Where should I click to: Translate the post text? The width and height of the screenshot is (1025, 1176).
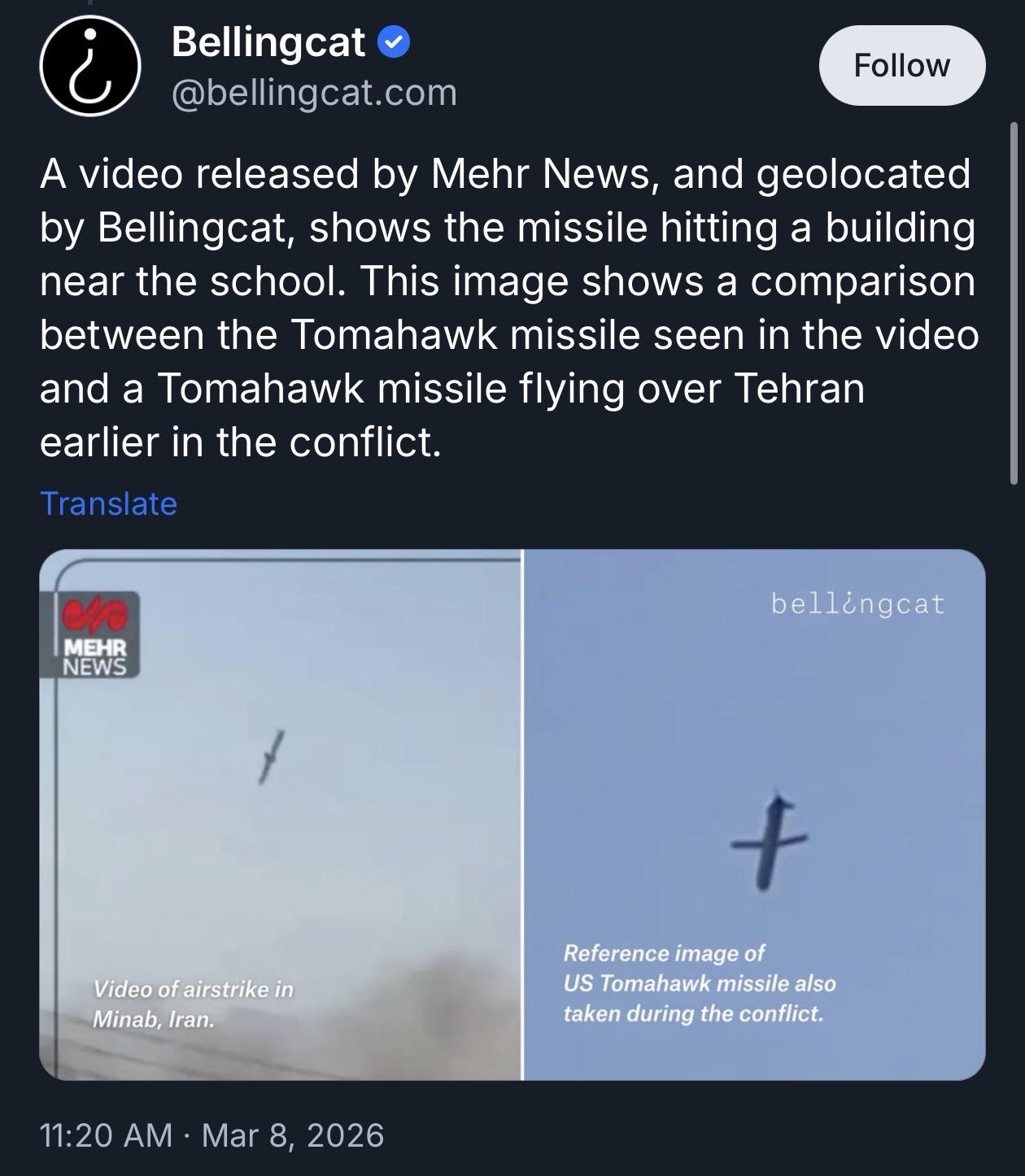[x=108, y=503]
